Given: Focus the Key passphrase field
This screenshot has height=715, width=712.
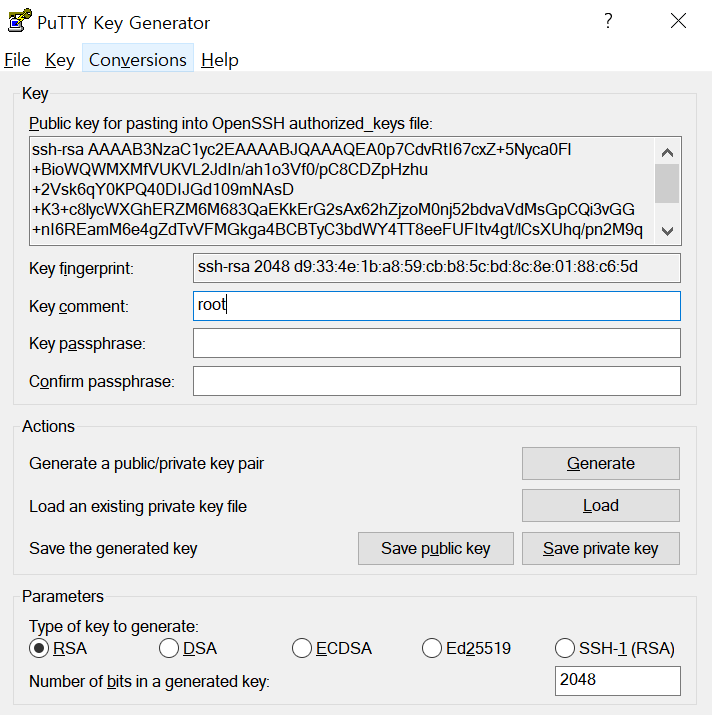Looking at the screenshot, I should [x=436, y=343].
